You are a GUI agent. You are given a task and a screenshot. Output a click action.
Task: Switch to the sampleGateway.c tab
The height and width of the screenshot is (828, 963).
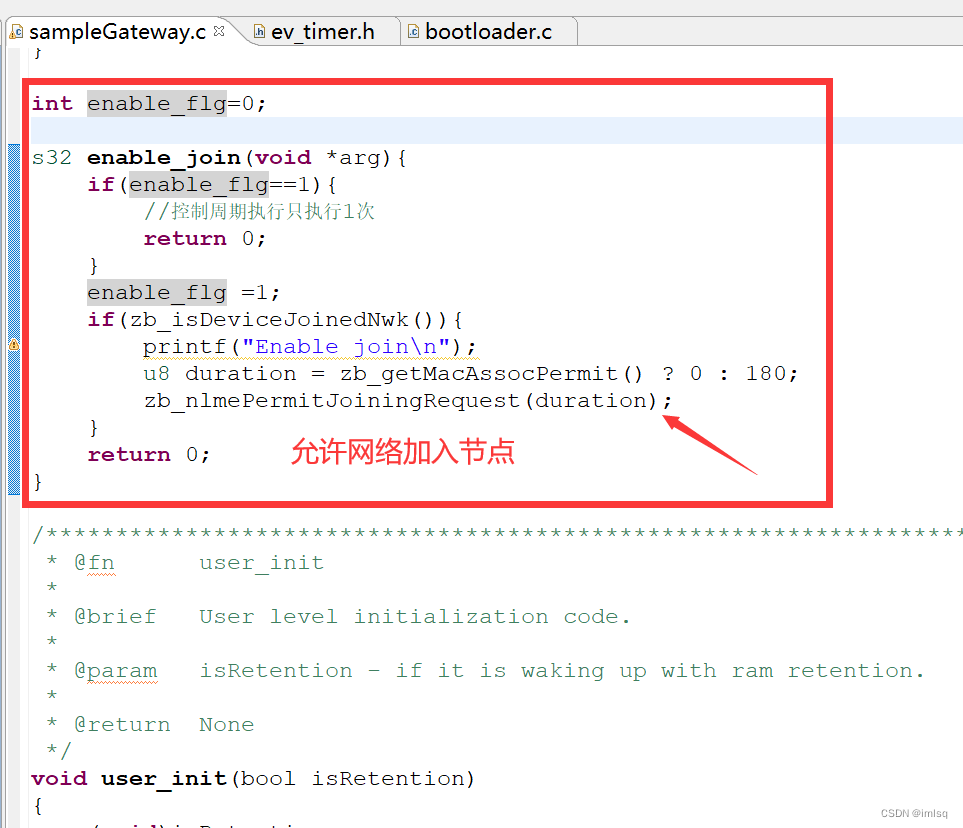click(117, 31)
